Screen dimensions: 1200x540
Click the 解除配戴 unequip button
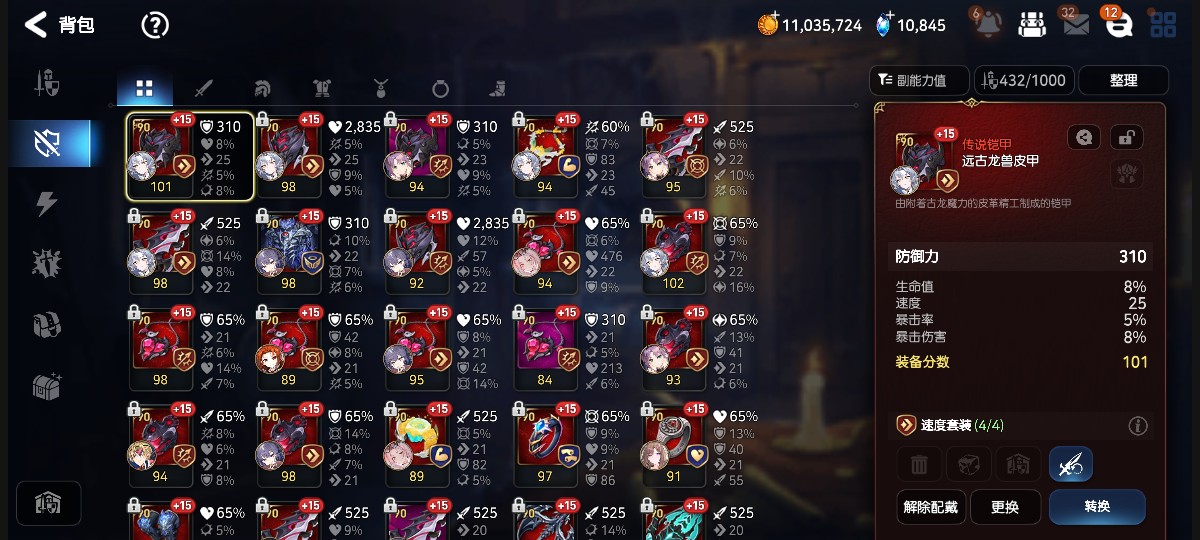930,507
